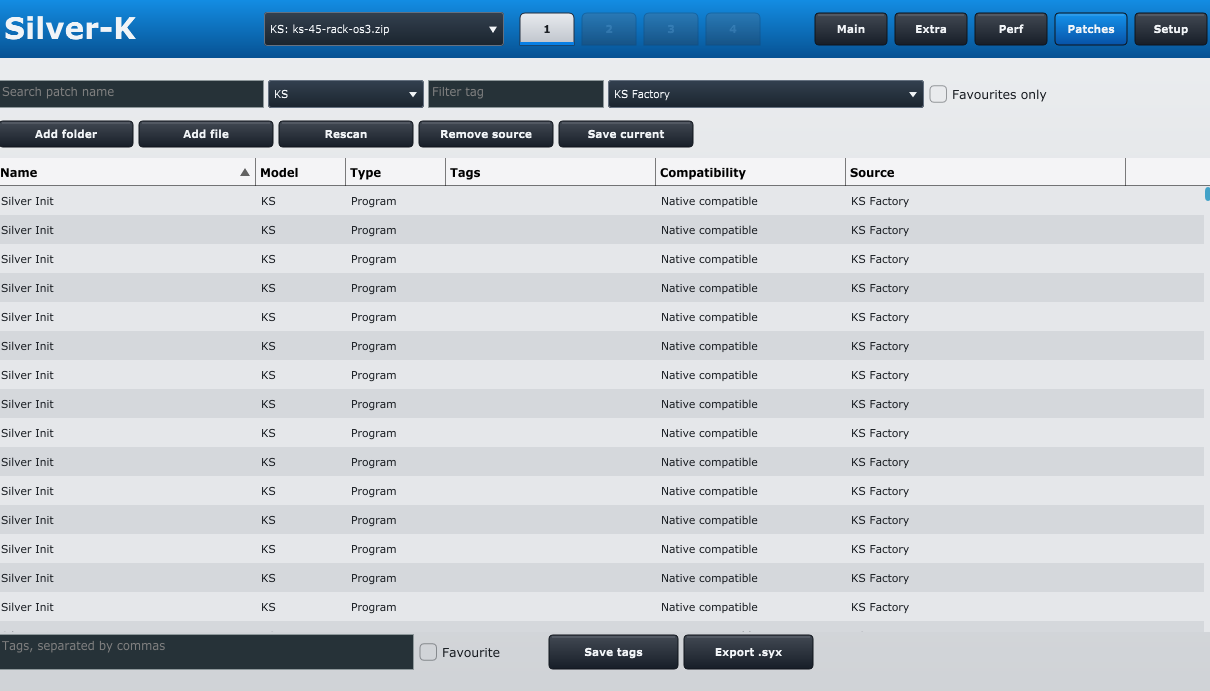Click the patch list vertical scrollbar thumb
The height and width of the screenshot is (691, 1210).
1207,194
